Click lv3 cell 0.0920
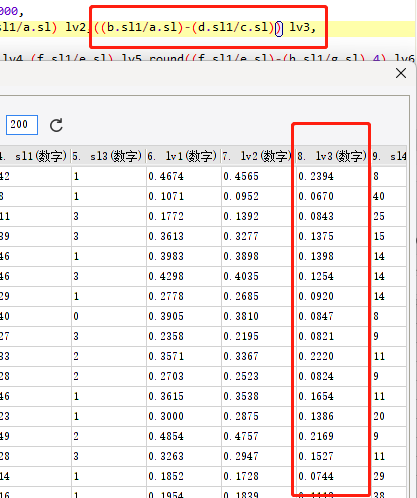417x498 pixels. [x=333, y=296]
